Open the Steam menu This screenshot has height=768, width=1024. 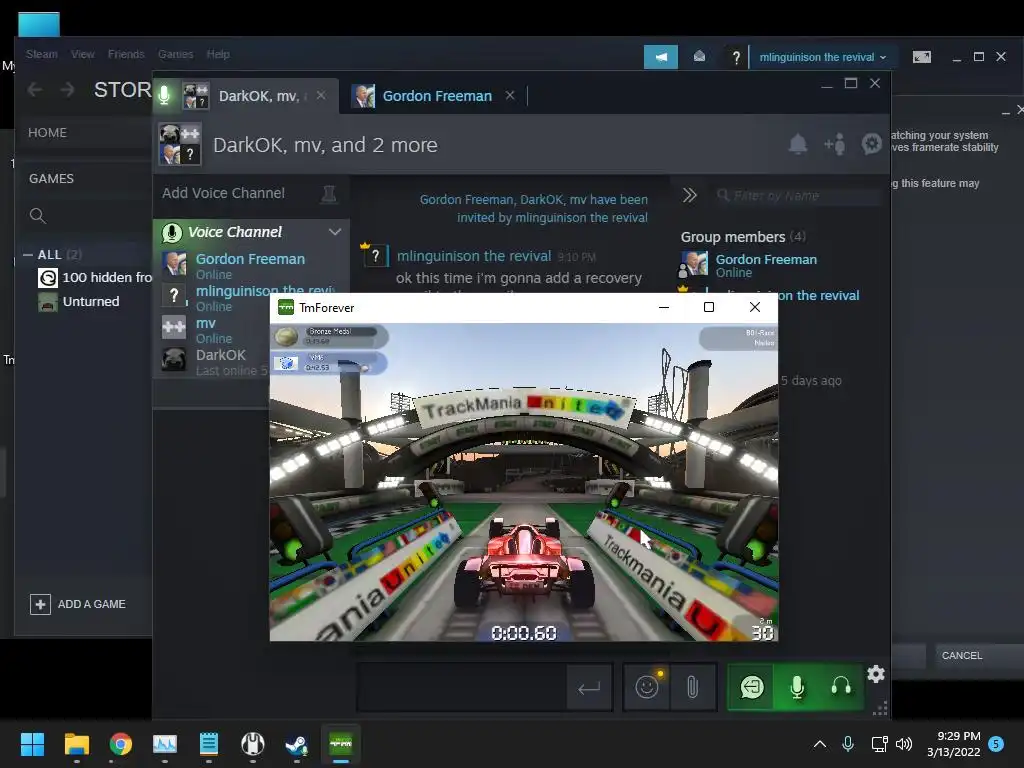click(42, 54)
